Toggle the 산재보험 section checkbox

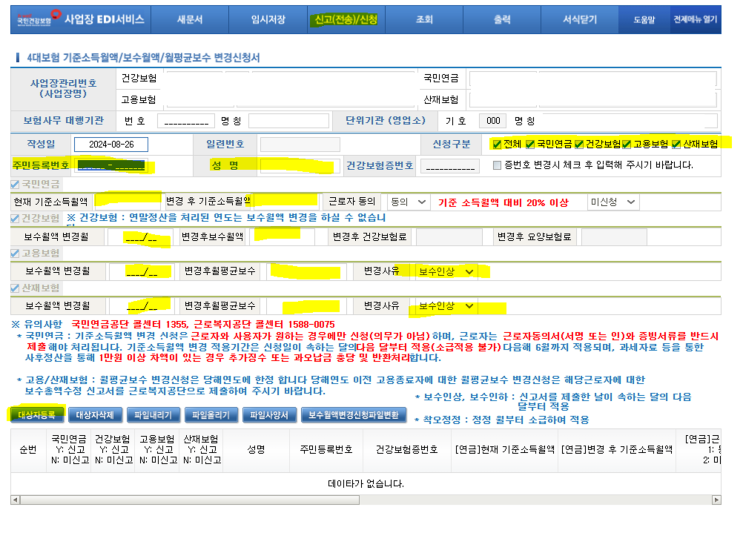(15, 288)
